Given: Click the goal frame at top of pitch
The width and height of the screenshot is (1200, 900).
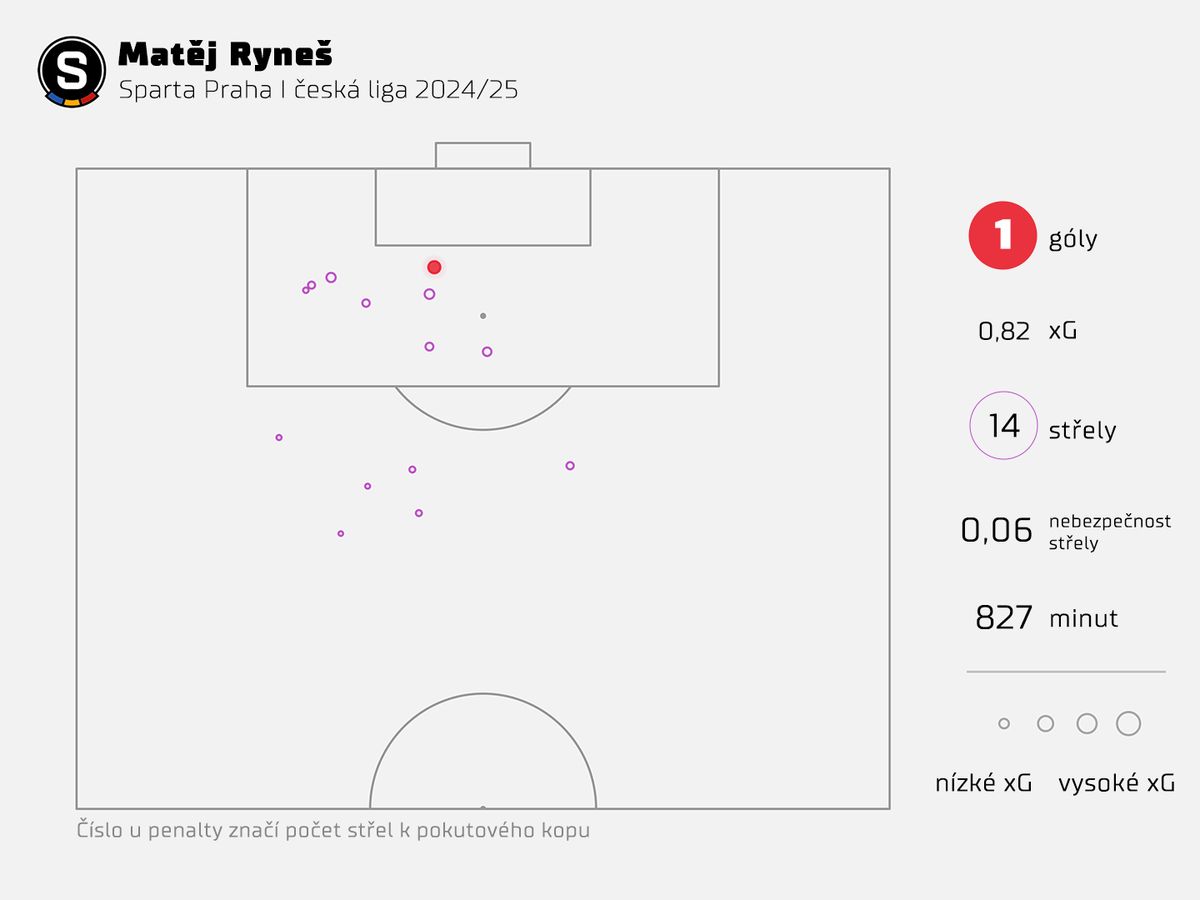Looking at the screenshot, I should coord(483,155).
